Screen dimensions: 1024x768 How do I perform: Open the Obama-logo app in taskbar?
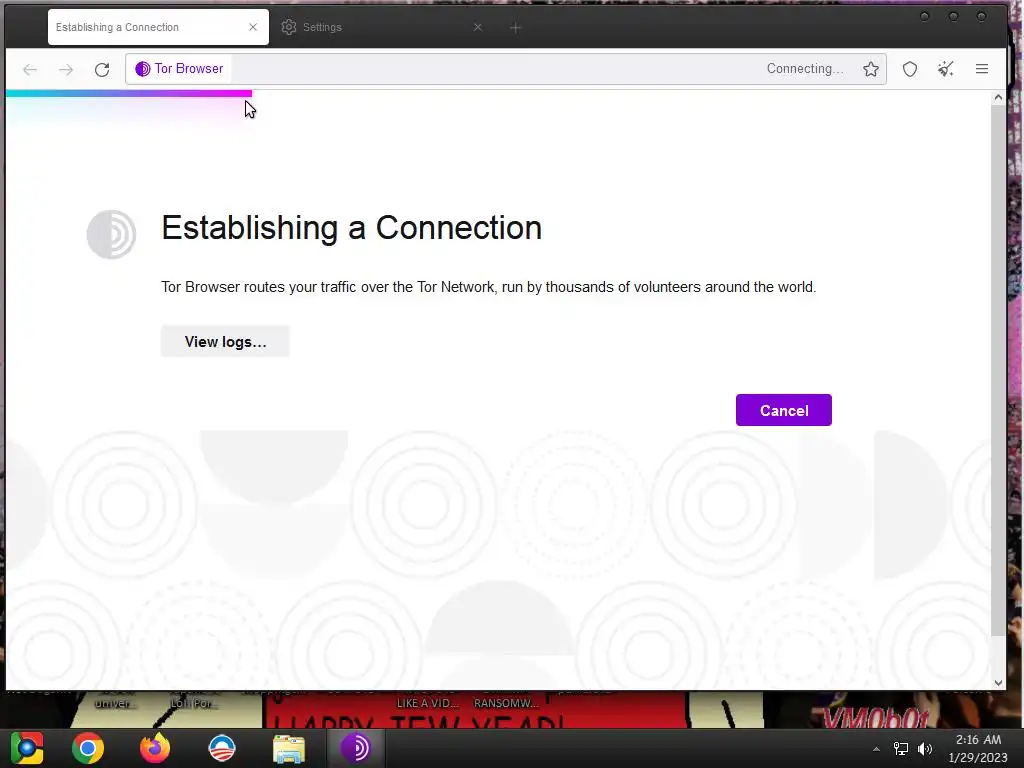(222, 748)
